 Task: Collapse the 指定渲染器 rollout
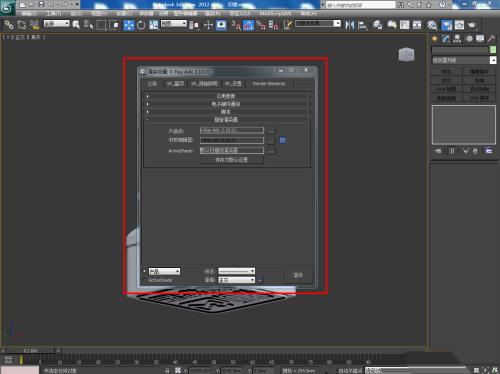pos(226,119)
